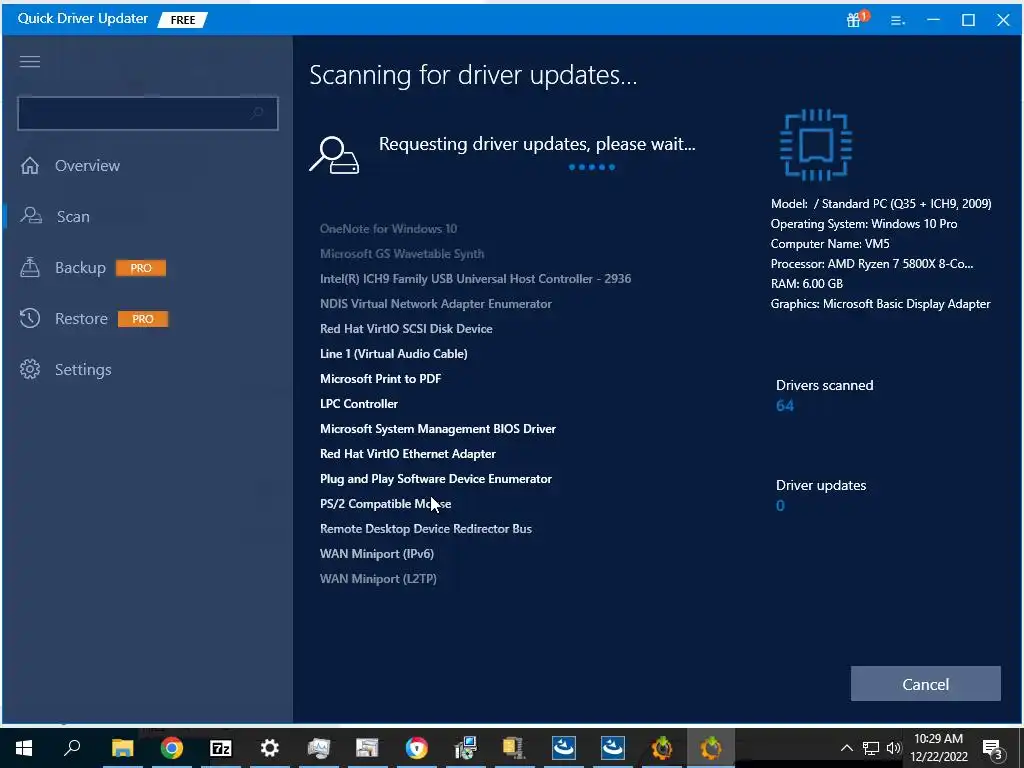Viewport: 1024px width, 768px height.
Task: Click the sidebar search input field
Action: point(148,113)
